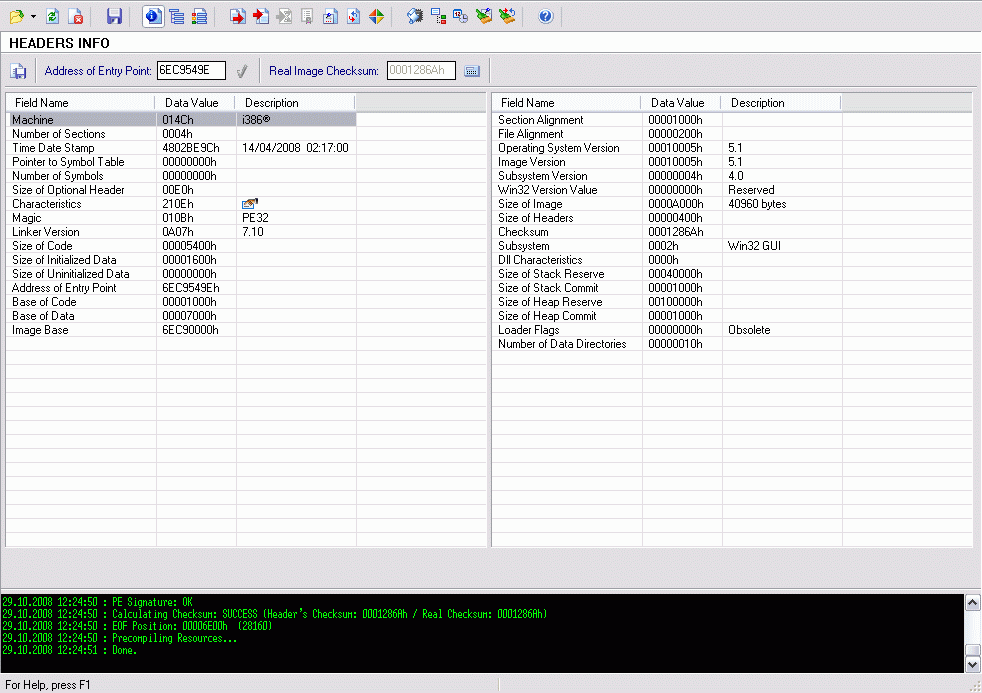982x693 pixels.
Task: Click the open file folder icon
Action: click(x=17, y=17)
